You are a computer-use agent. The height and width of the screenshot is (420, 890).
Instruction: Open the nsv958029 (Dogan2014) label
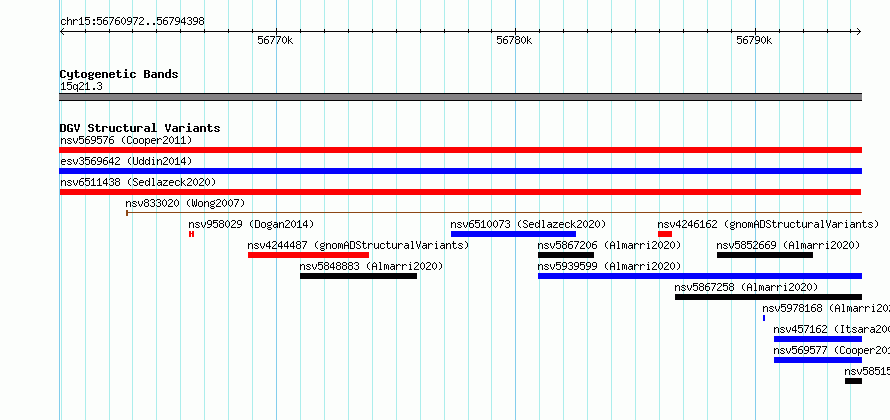point(251,224)
